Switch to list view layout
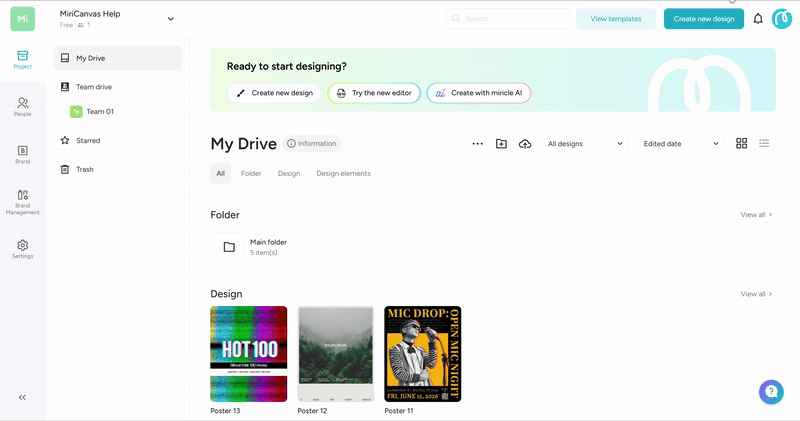The width and height of the screenshot is (800, 421). click(x=764, y=144)
